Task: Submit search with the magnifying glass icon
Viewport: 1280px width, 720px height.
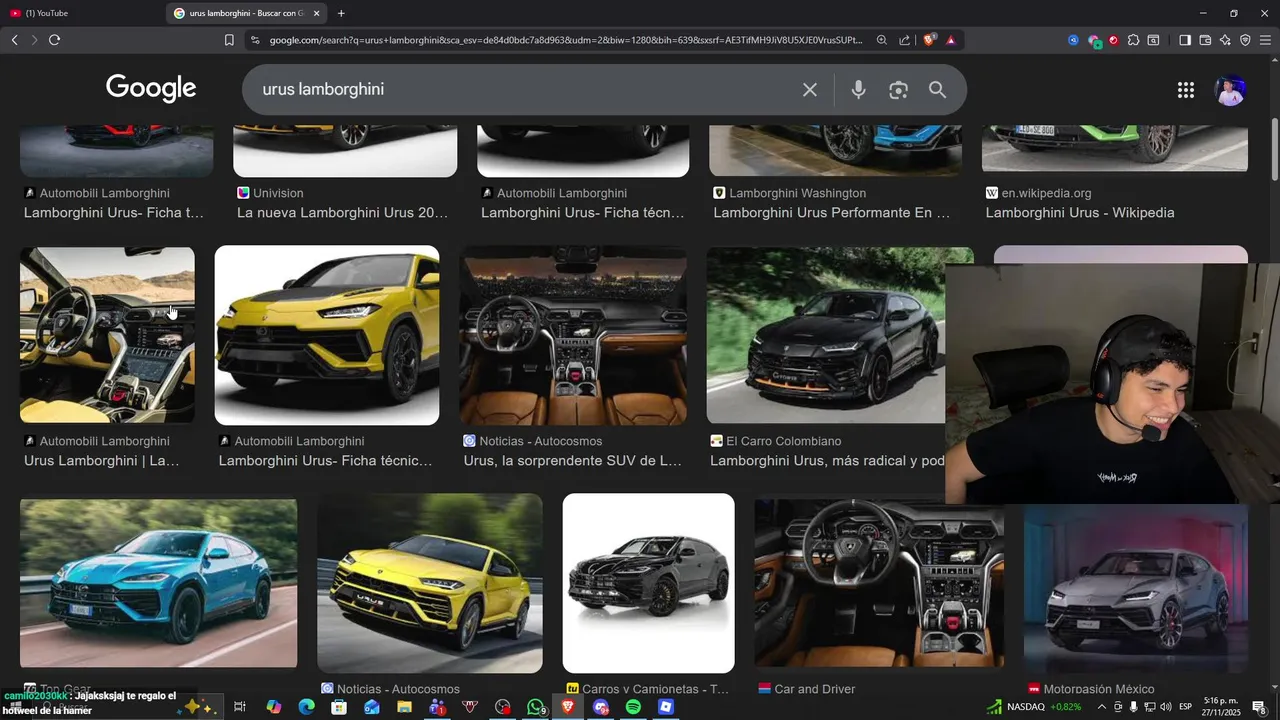Action: tap(937, 90)
